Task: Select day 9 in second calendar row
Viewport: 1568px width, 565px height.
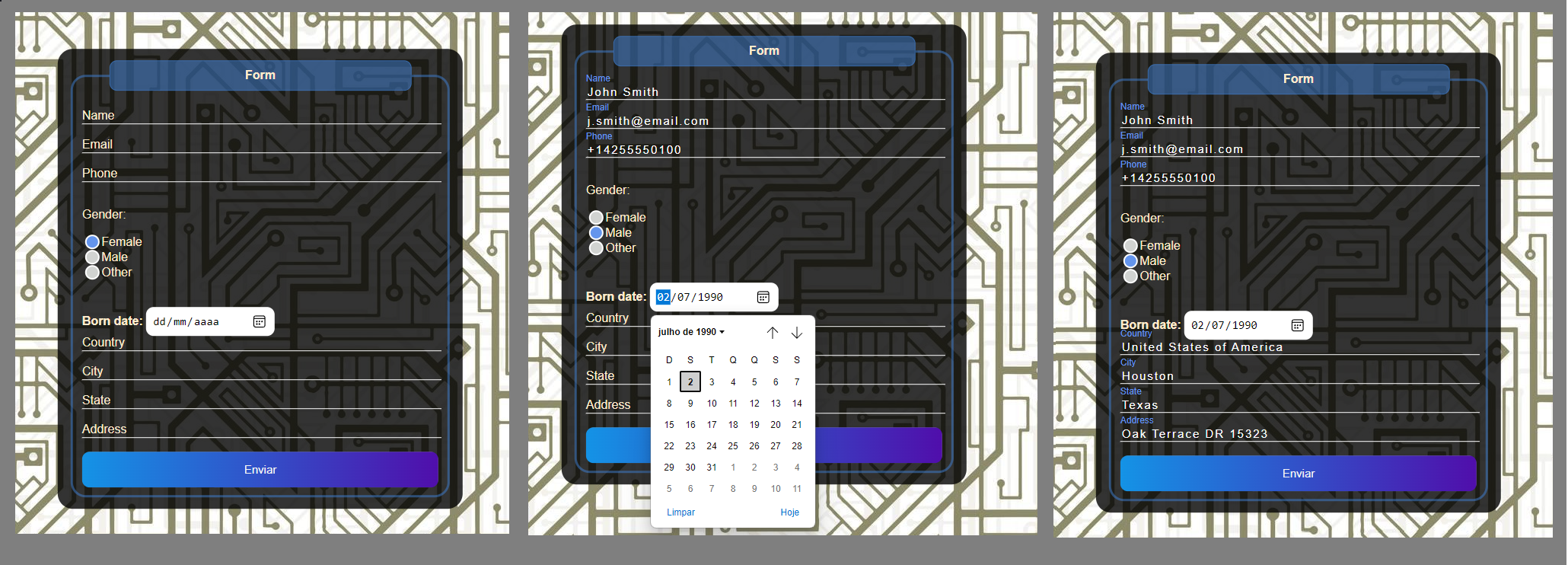Action: 690,404
